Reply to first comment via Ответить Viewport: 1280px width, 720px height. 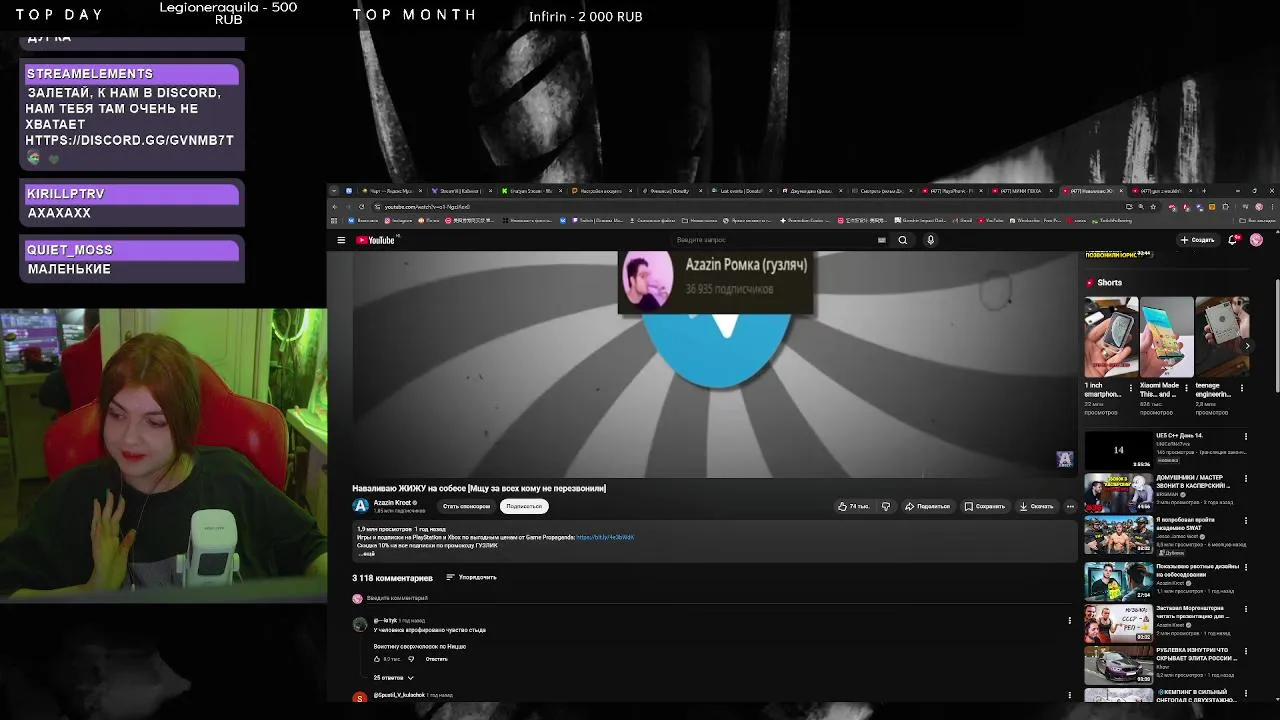[x=437, y=659]
